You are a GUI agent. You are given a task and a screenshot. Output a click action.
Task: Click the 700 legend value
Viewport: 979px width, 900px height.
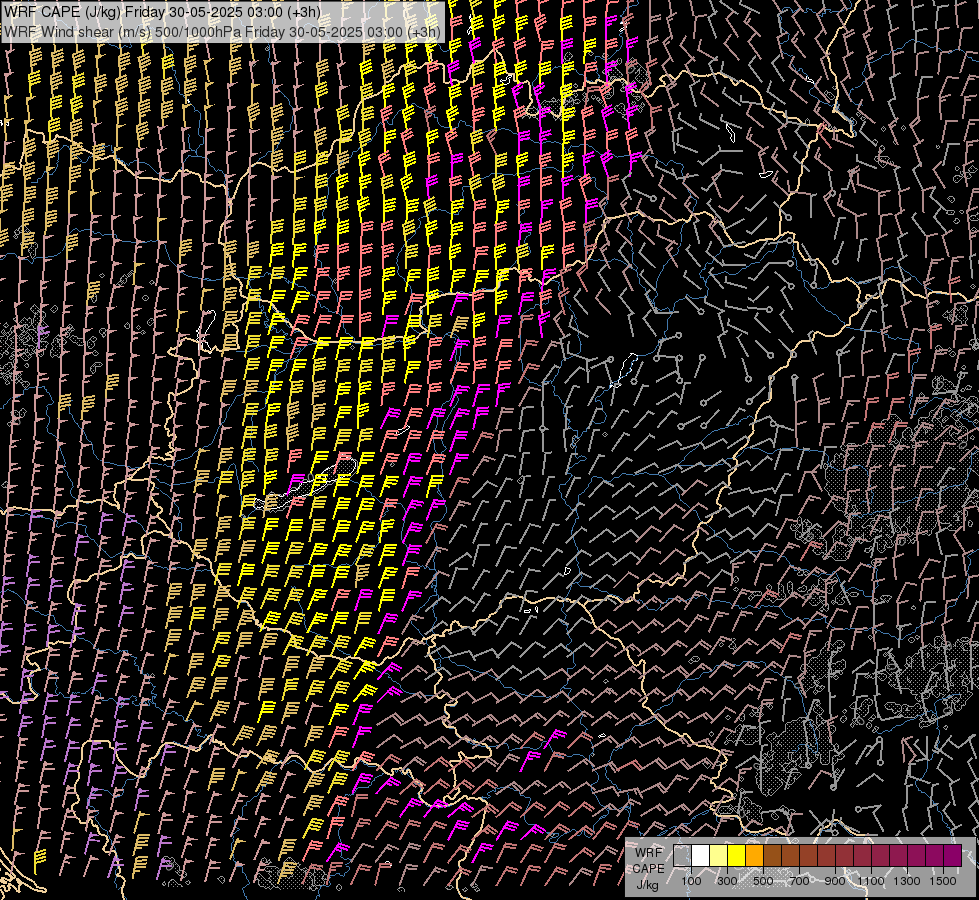799,881
